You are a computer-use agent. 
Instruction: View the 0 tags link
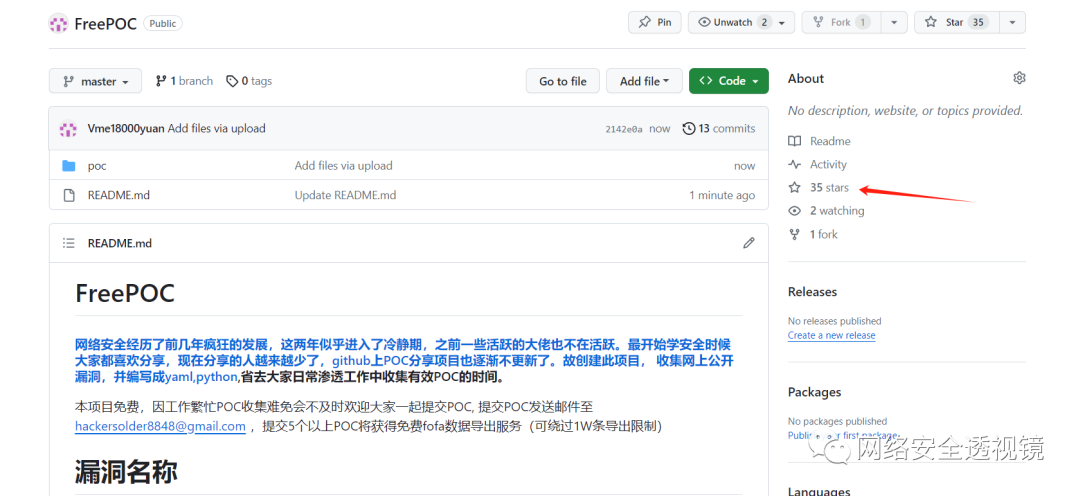249,81
